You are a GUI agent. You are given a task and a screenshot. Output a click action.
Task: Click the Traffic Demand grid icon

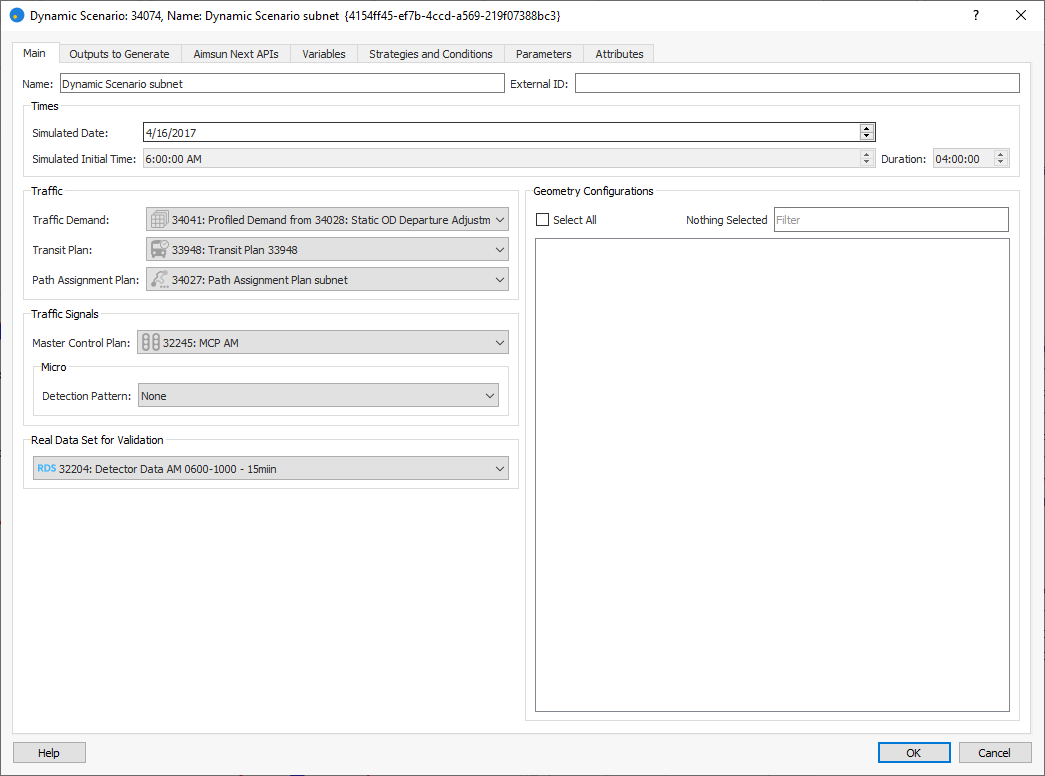159,220
